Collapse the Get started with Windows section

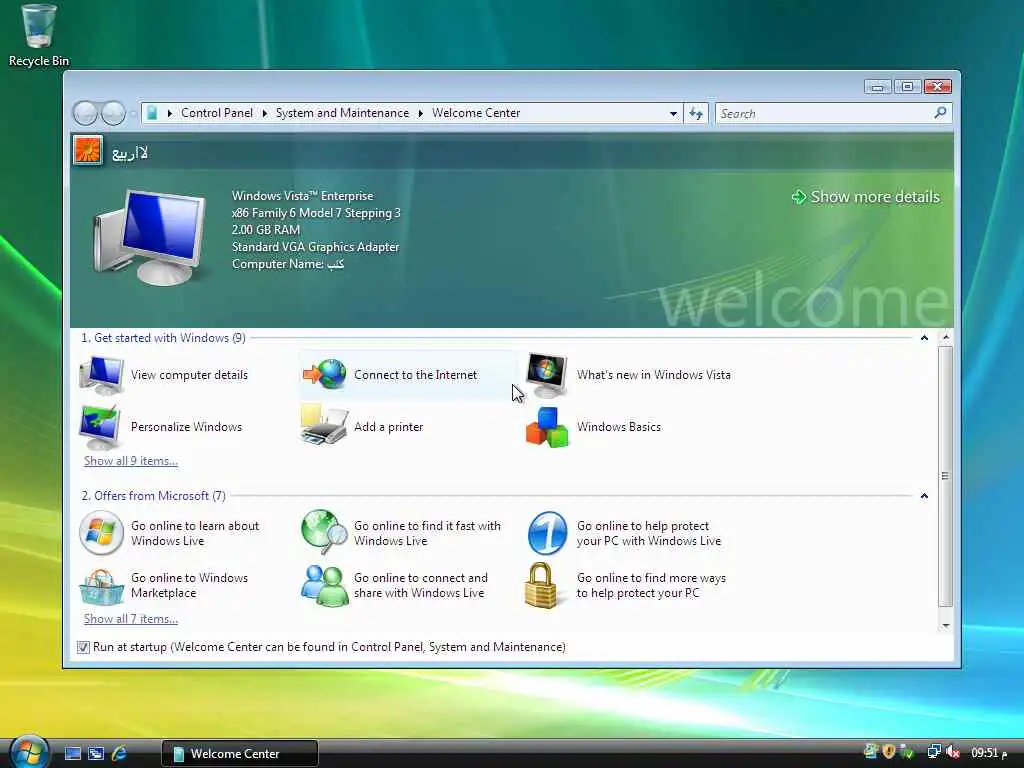pyautogui.click(x=924, y=338)
